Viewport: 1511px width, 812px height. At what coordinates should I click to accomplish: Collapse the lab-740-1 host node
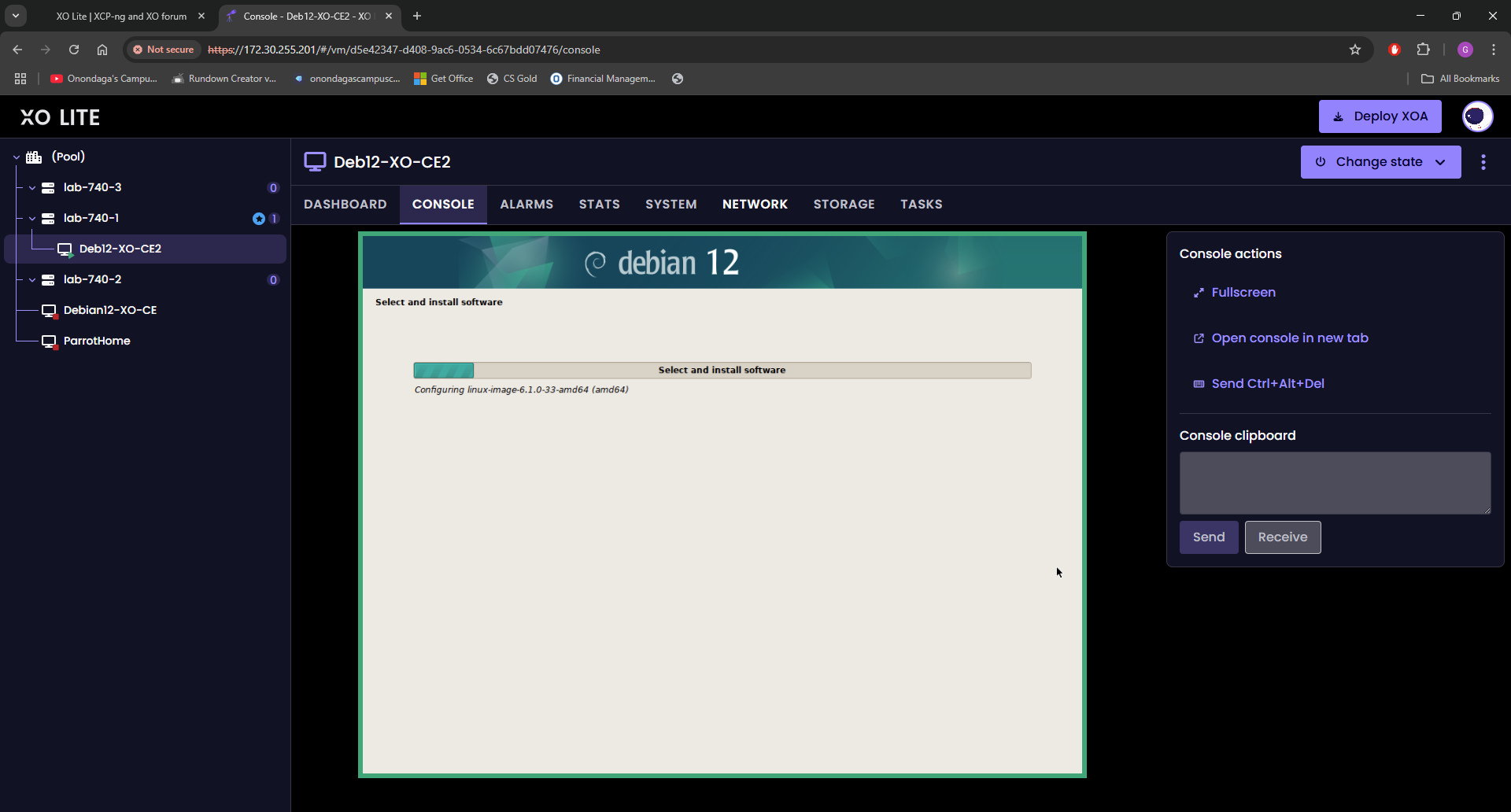pos(32,219)
